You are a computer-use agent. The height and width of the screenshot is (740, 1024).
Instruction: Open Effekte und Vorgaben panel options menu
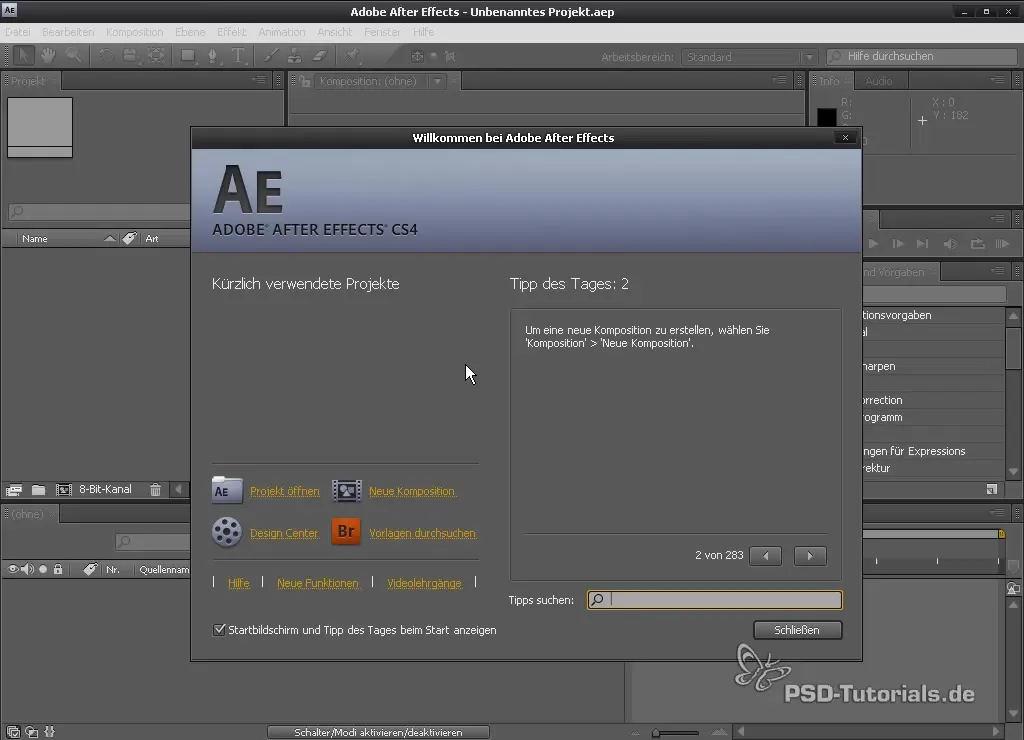pos(997,270)
